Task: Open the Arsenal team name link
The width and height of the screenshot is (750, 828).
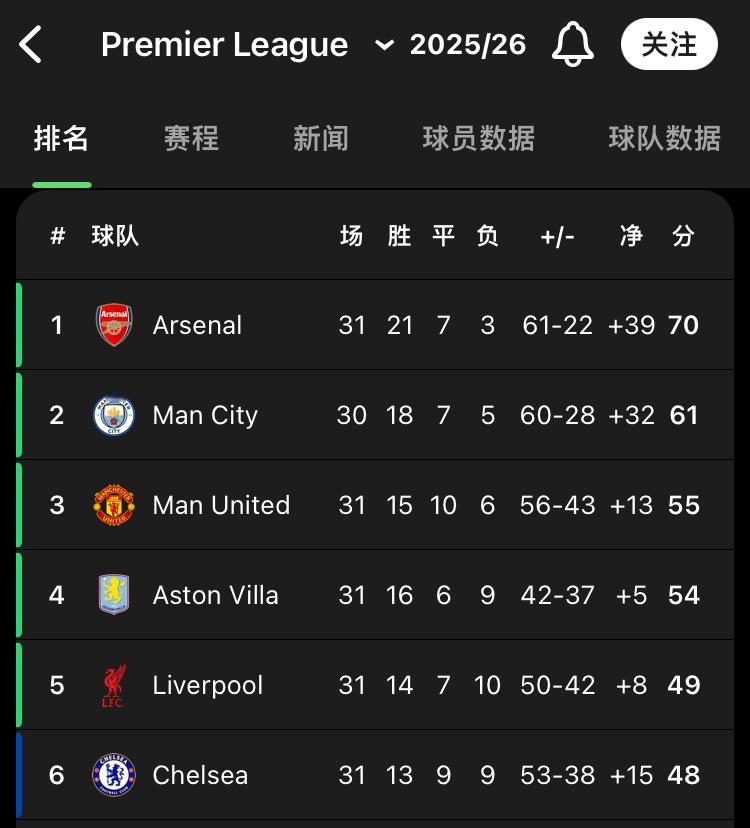Action: pos(197,325)
